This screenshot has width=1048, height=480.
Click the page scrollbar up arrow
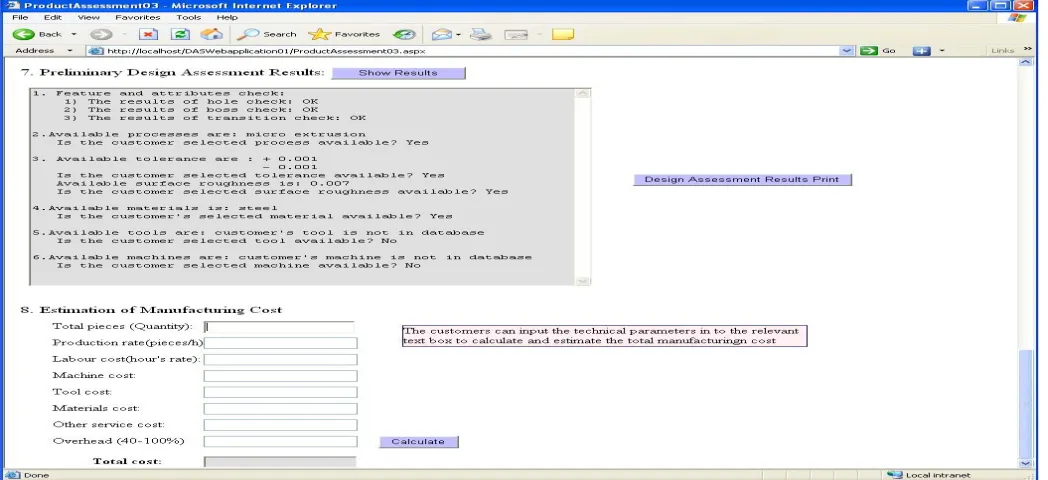tap(1025, 62)
